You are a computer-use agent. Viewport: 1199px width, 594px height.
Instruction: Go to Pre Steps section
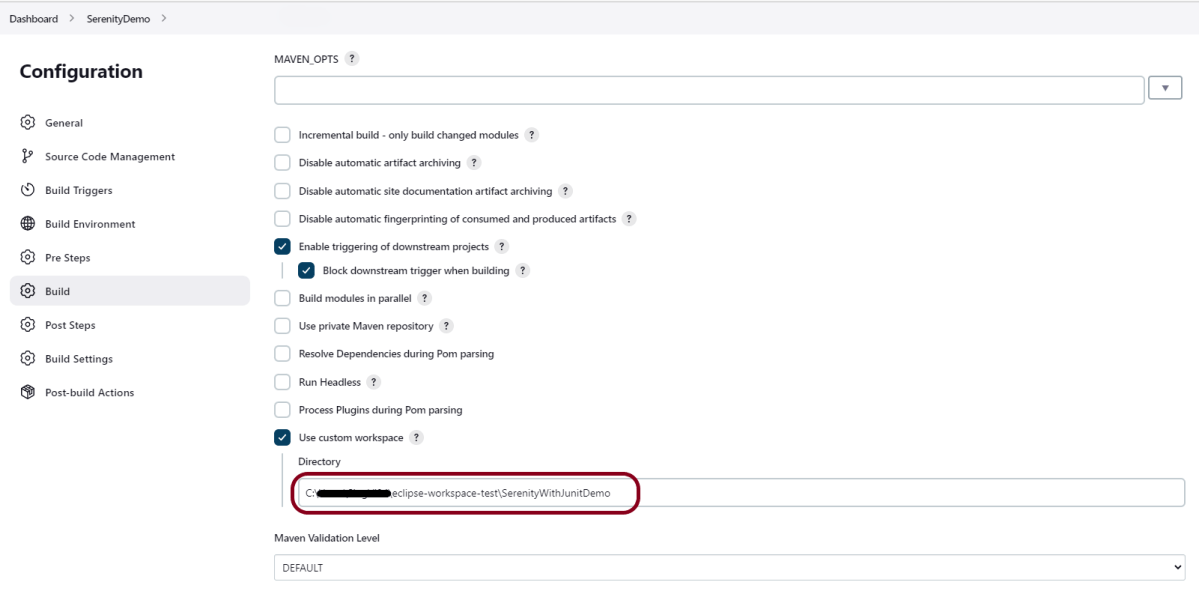(67, 258)
